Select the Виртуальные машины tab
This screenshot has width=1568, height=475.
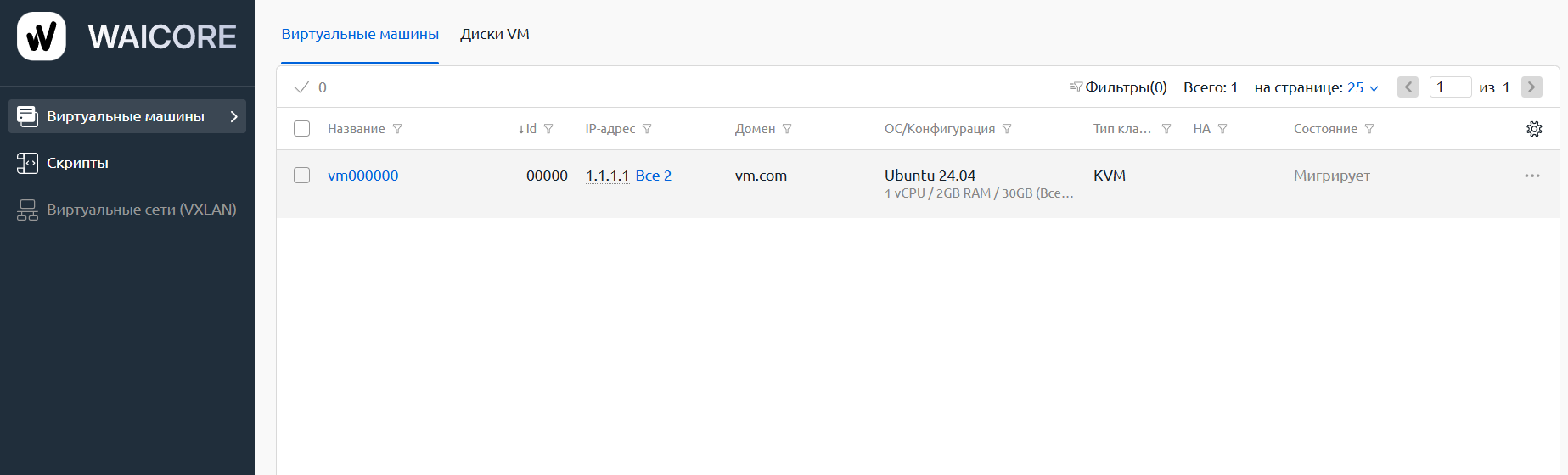pyautogui.click(x=360, y=35)
